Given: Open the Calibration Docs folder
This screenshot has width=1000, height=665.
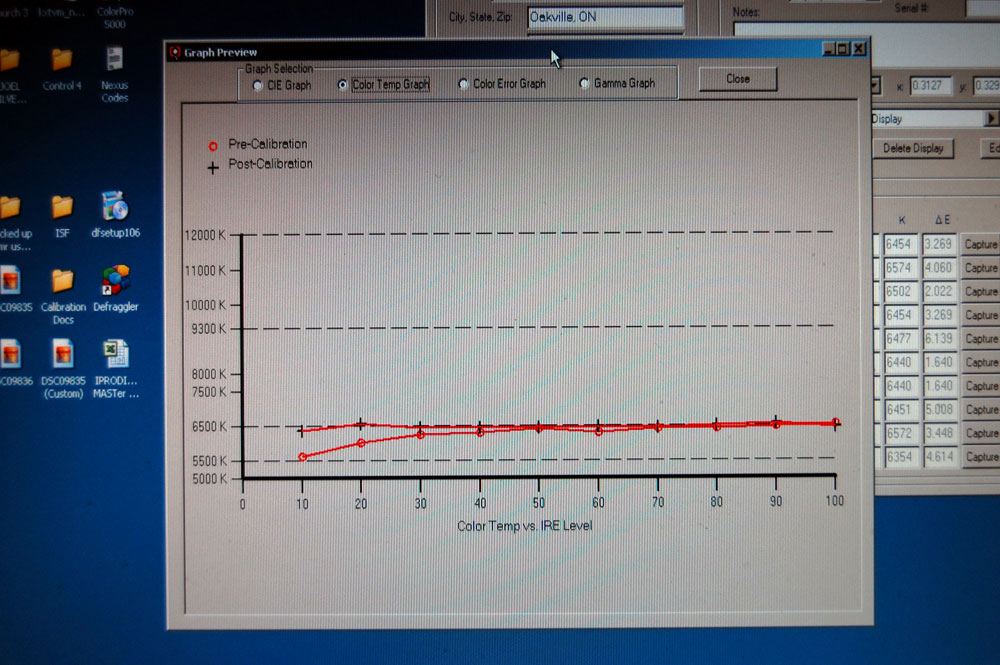Looking at the screenshot, I should [62, 282].
